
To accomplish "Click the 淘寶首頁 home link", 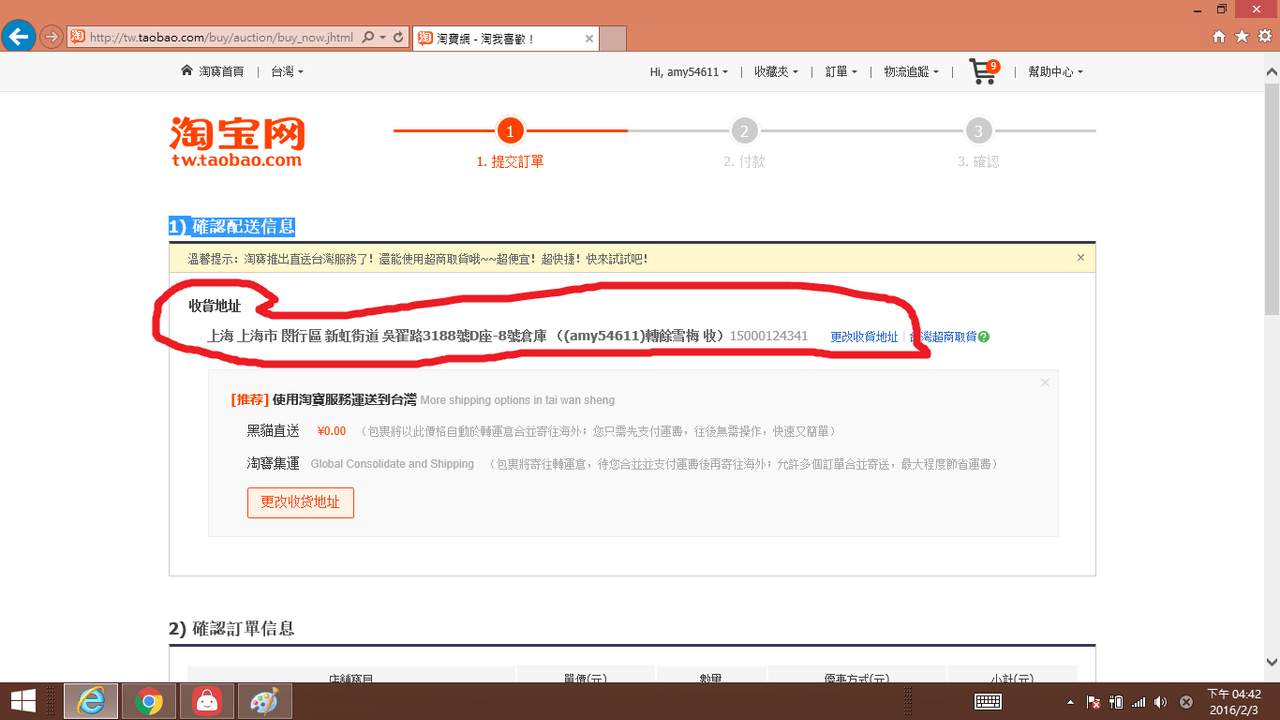I will [212, 72].
